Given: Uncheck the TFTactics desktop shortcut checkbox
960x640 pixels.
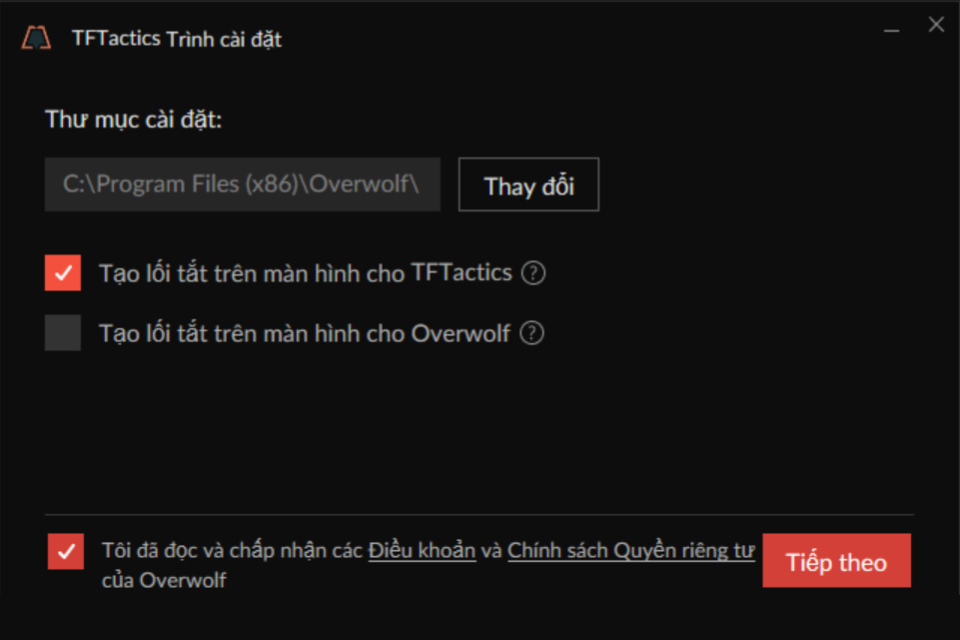Looking at the screenshot, I should coord(62,273).
